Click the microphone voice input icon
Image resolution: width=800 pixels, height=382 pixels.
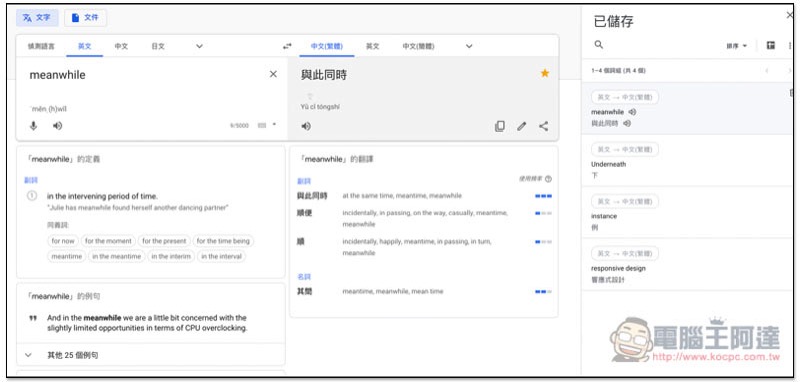coord(34,125)
